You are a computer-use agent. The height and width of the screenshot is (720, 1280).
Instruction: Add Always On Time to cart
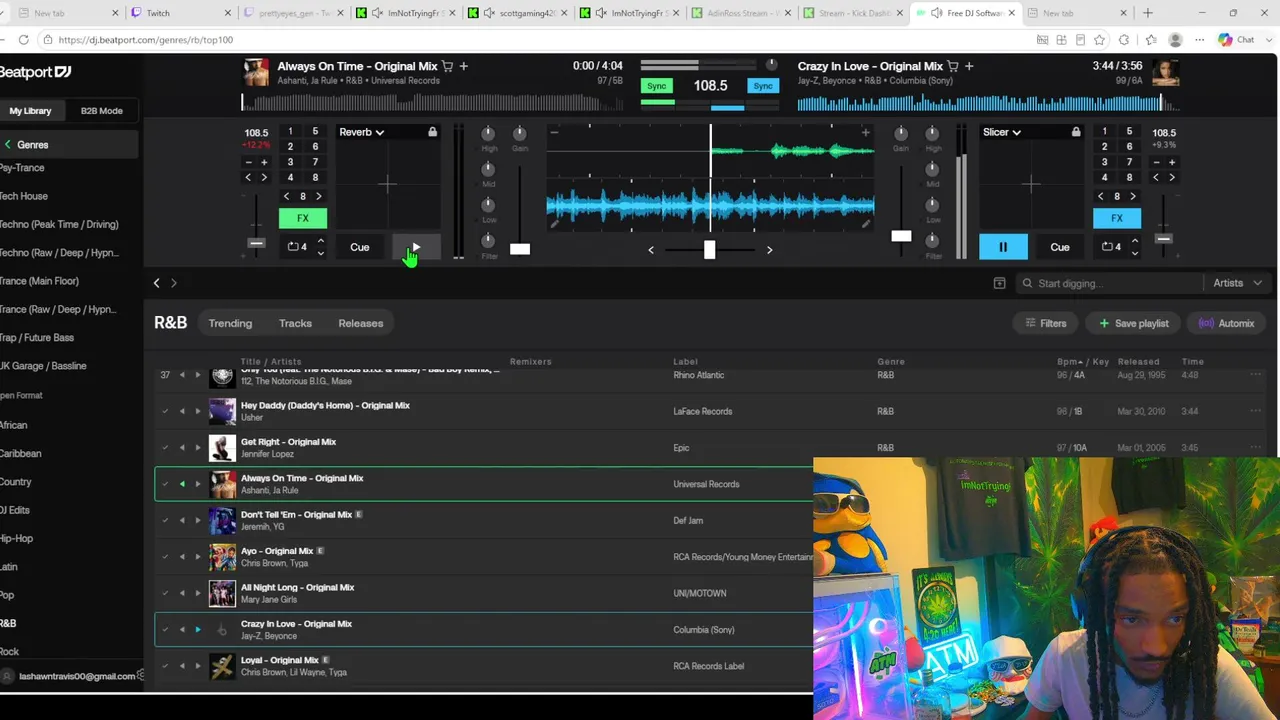[447, 66]
